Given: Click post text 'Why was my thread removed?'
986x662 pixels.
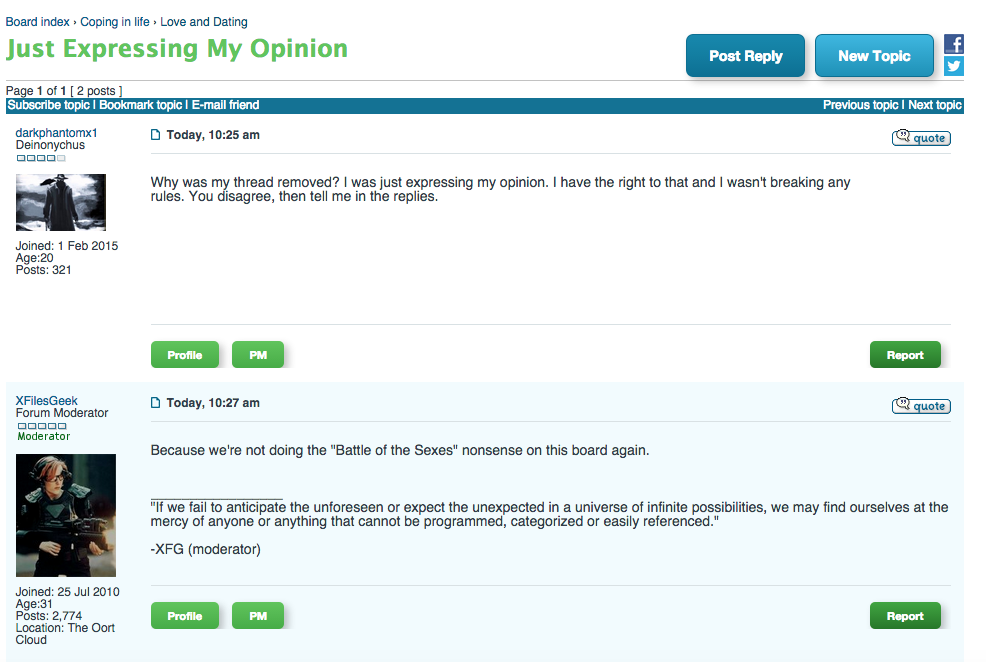Looking at the screenshot, I should tap(245, 182).
